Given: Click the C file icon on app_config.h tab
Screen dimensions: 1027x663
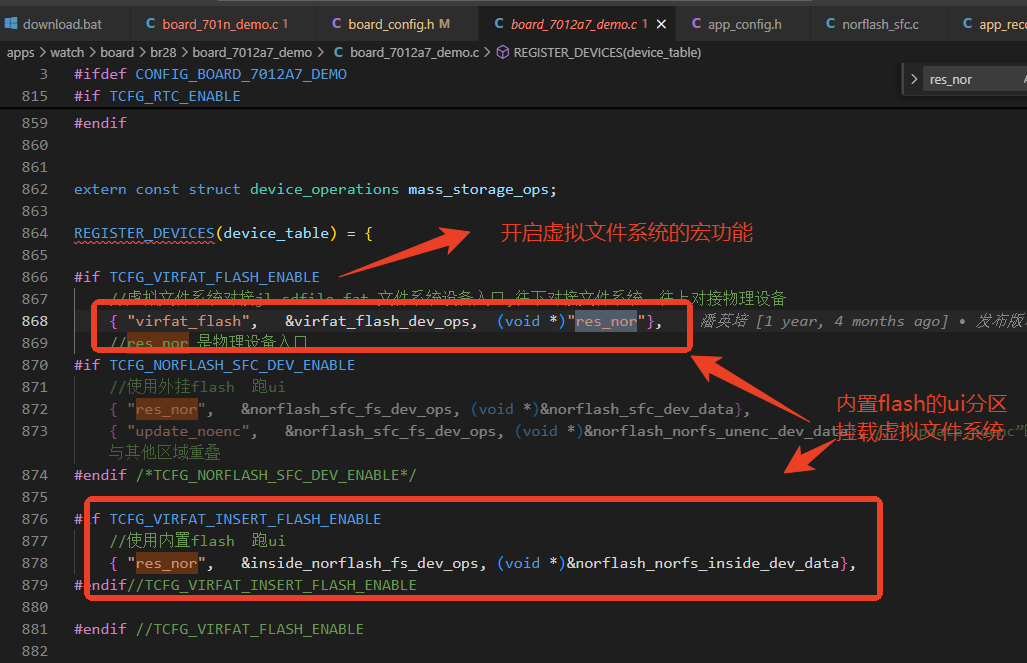Looking at the screenshot, I should 696,24.
